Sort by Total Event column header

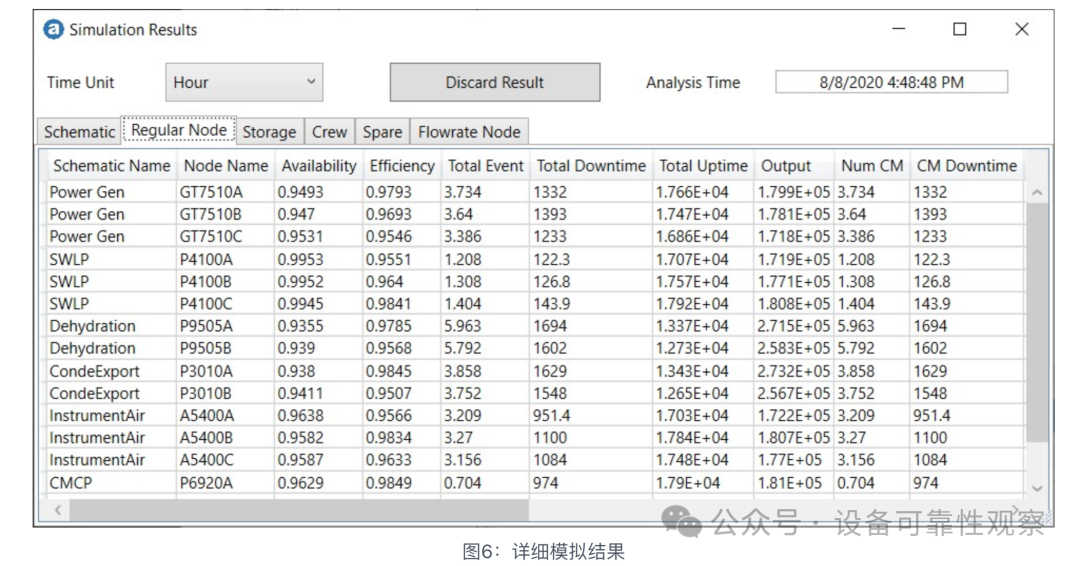[x=486, y=166]
